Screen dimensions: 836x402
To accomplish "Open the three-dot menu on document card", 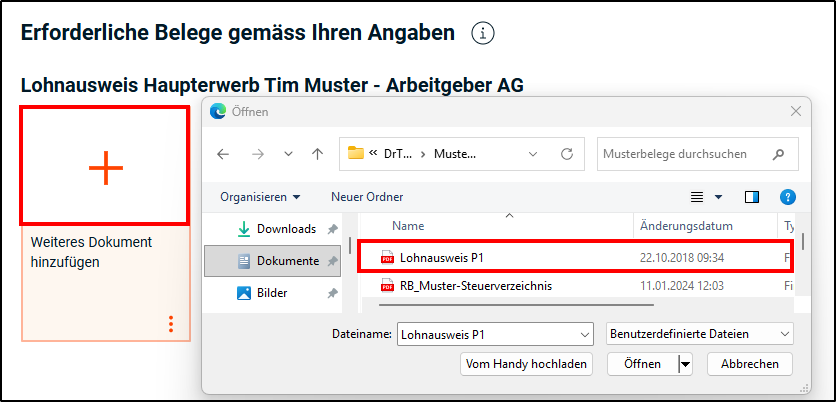I will pos(171,324).
